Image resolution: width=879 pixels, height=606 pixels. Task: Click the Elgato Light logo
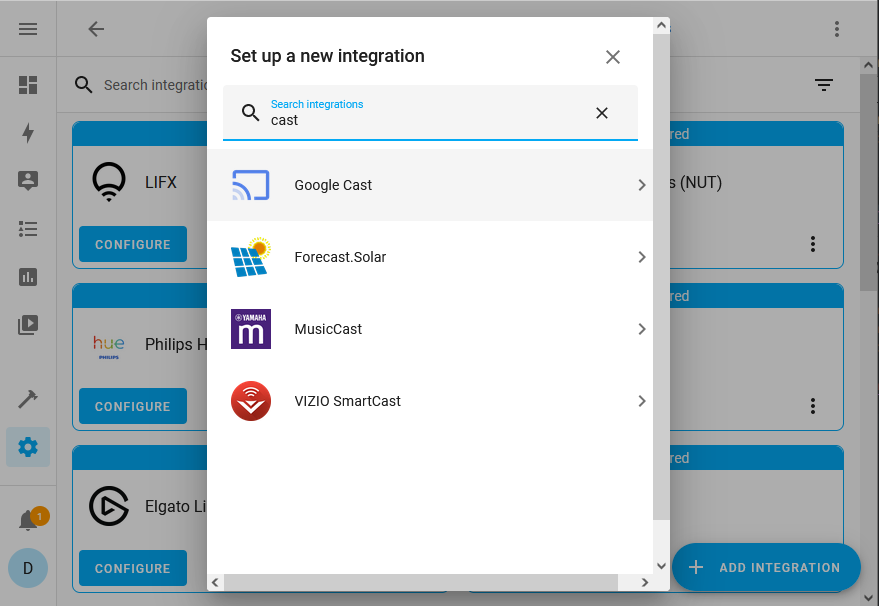point(109,506)
